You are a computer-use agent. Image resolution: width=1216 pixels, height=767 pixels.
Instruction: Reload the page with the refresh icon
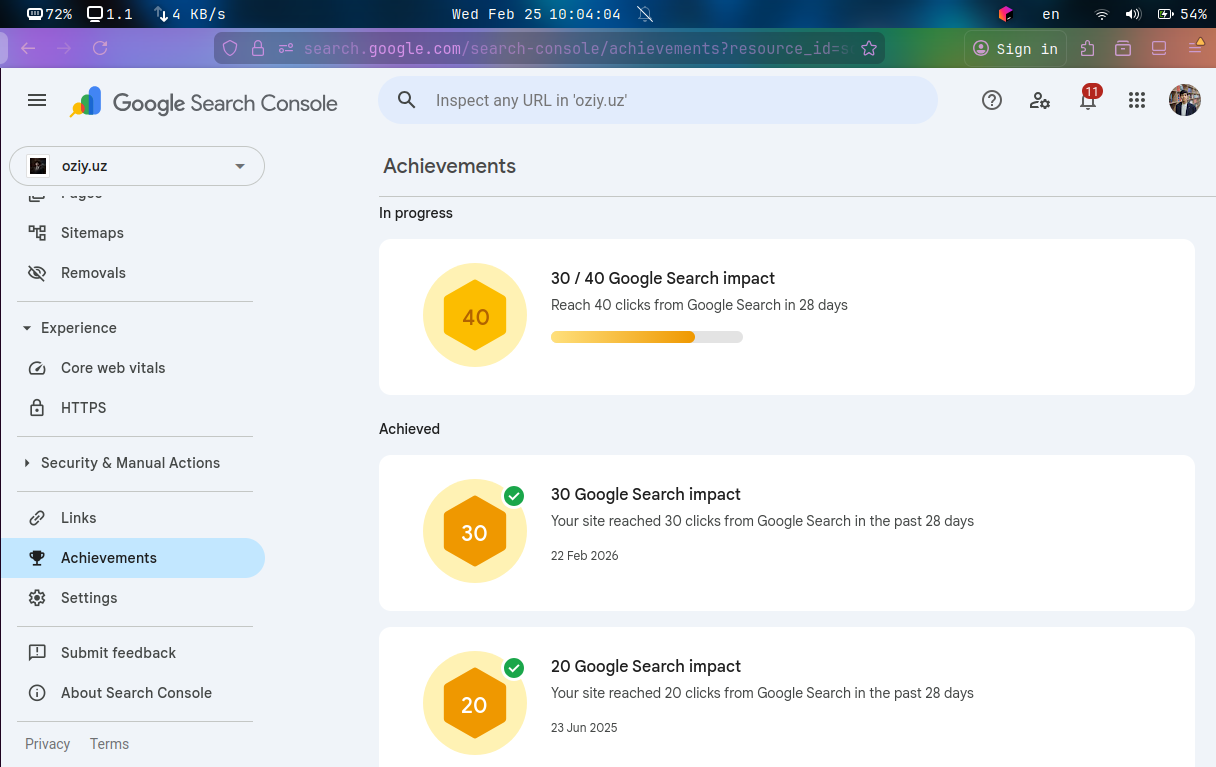tap(100, 48)
